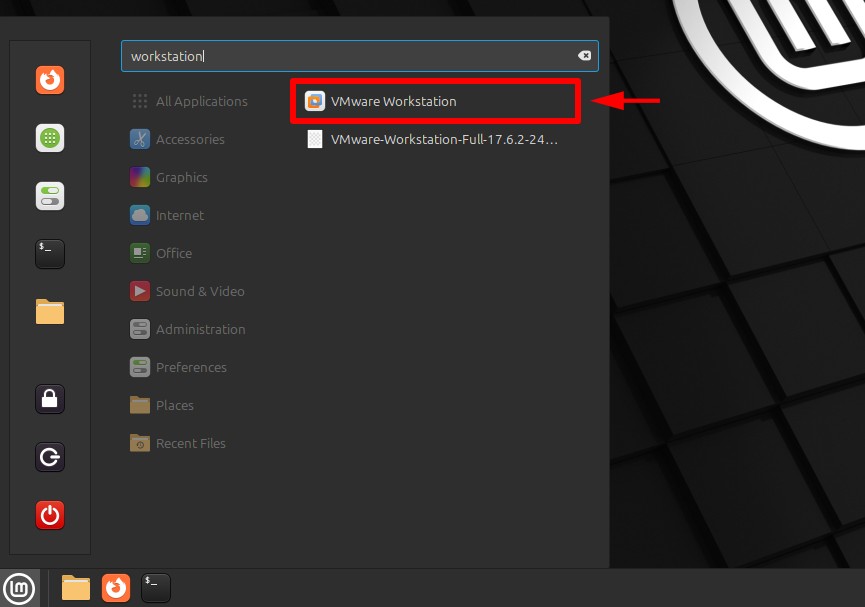865x607 pixels.
Task: Select the Places category
Action: click(x=162, y=406)
